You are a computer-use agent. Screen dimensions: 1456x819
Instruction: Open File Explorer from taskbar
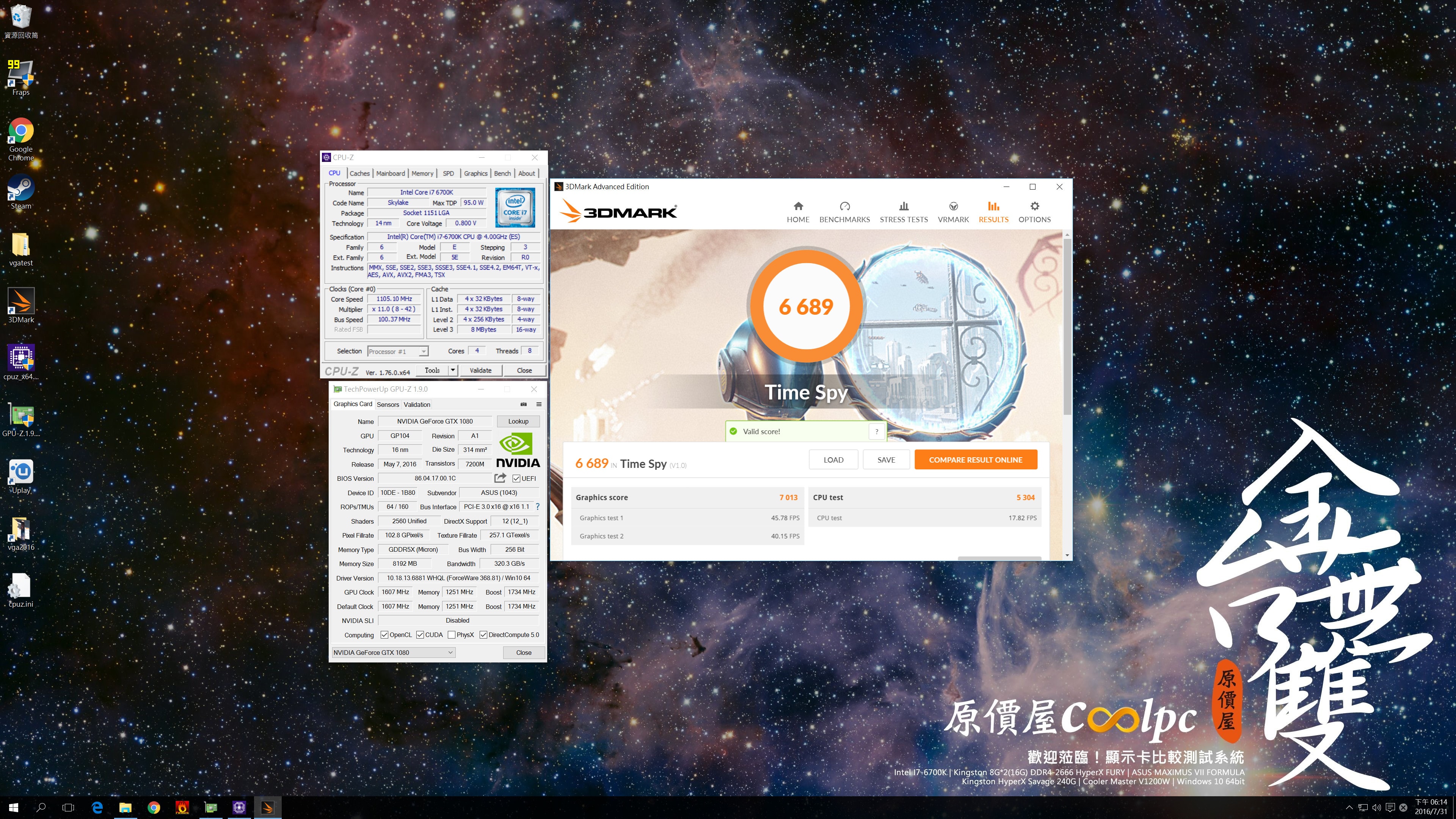(x=126, y=808)
